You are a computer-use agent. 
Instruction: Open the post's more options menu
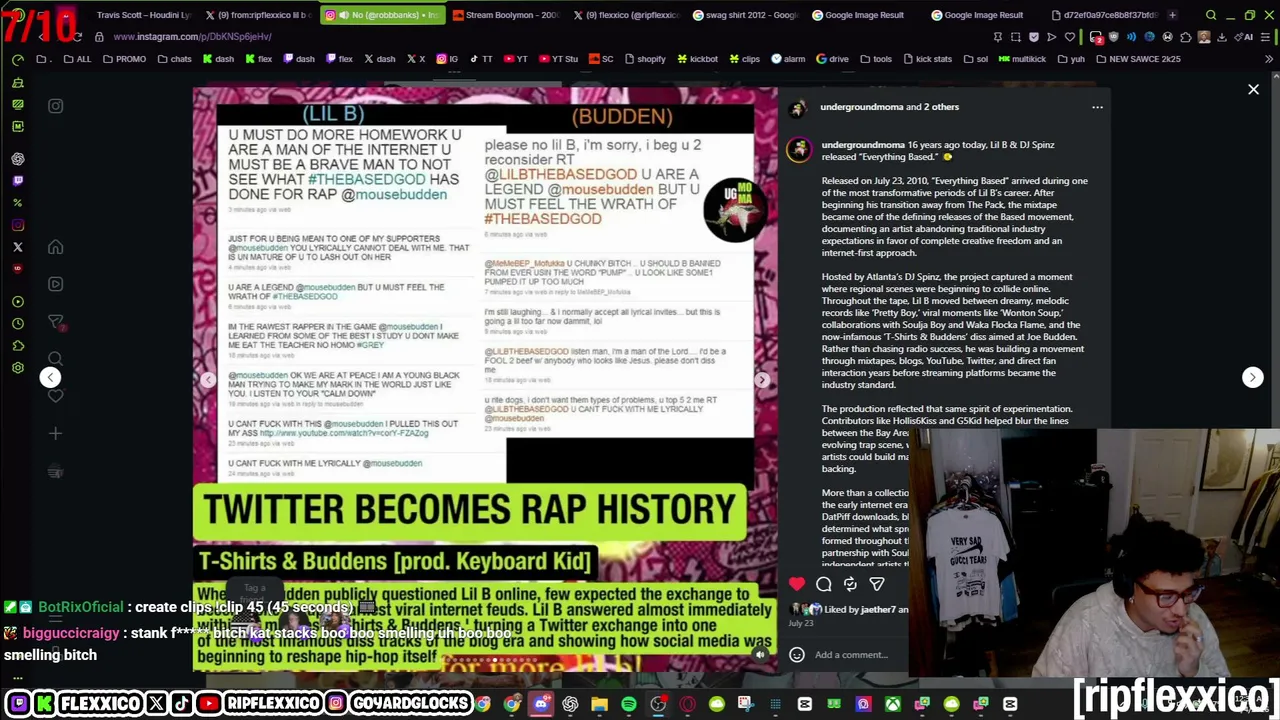click(x=1097, y=107)
